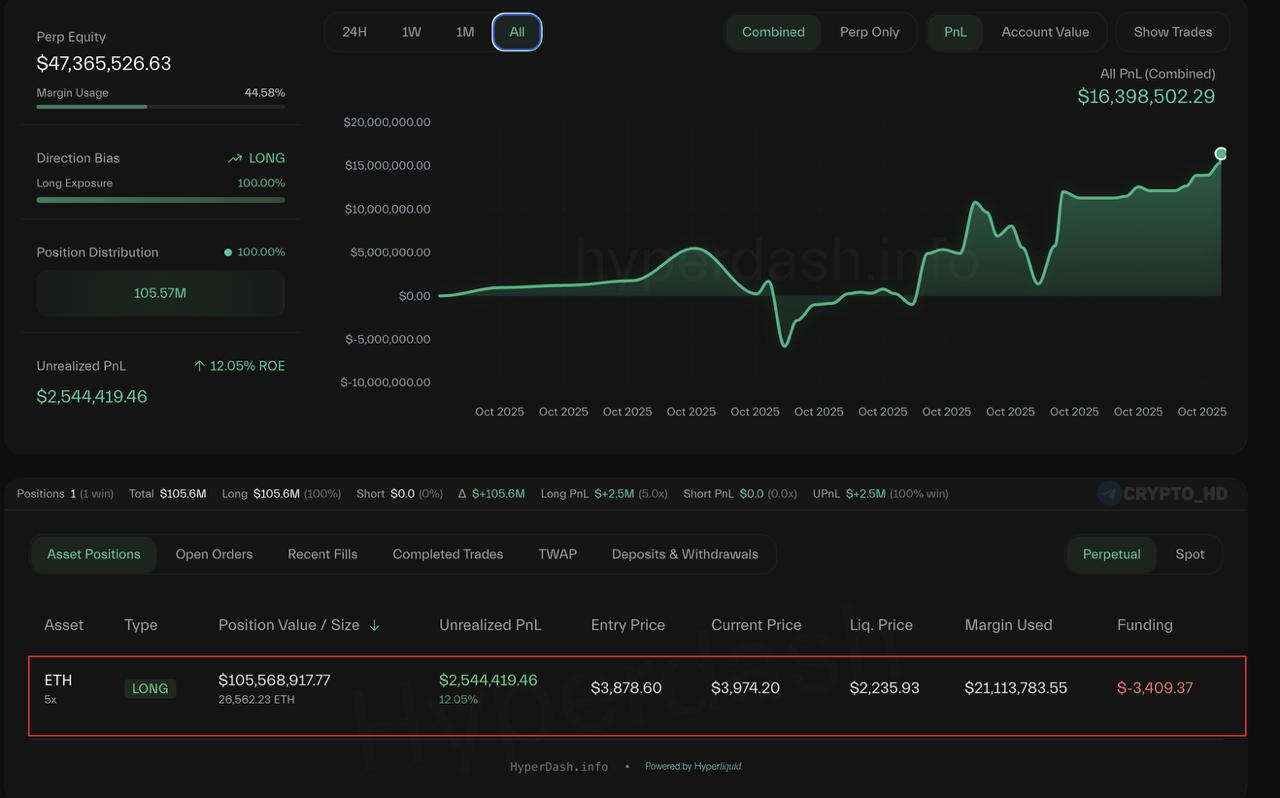Click the 105.57M position distribution bar
The image size is (1280, 798).
coord(160,293)
